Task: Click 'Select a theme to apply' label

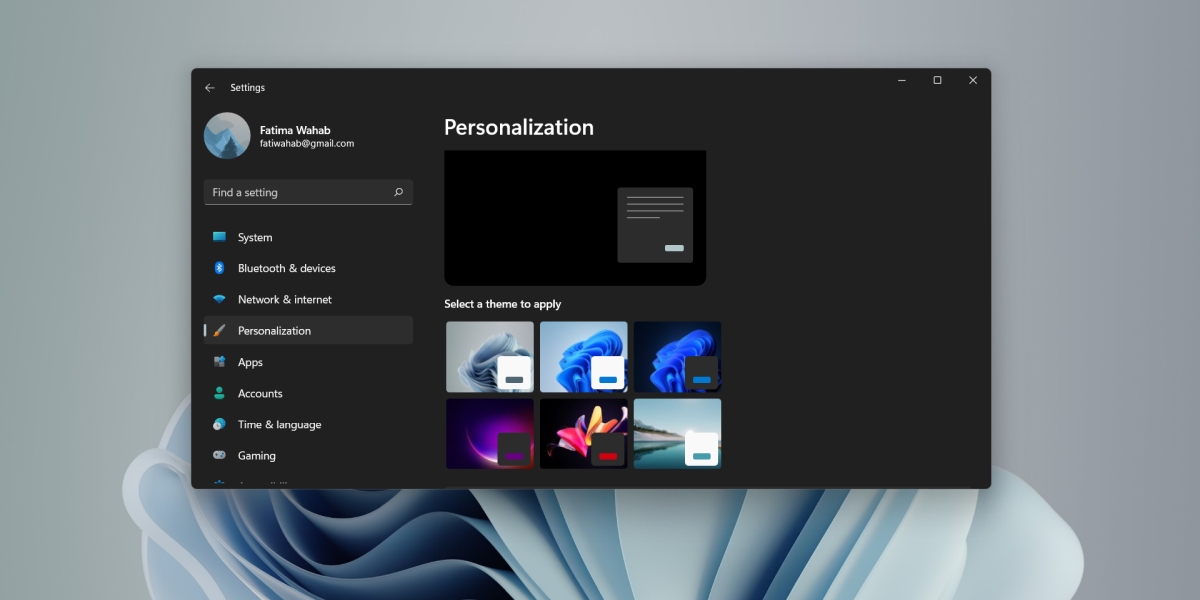Action: coord(503,304)
